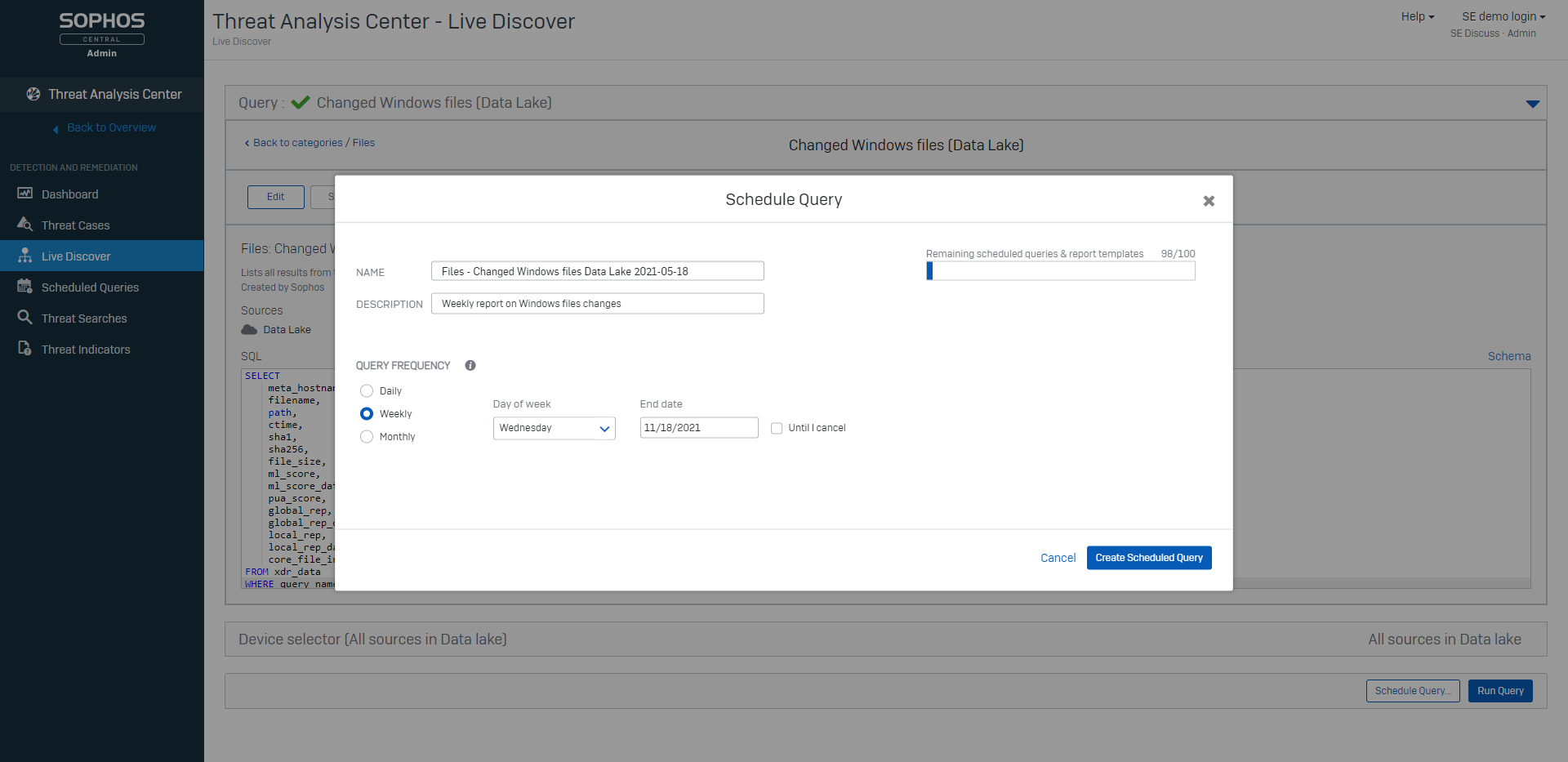
Task: Check the Until I cancel checkbox
Action: tap(777, 428)
